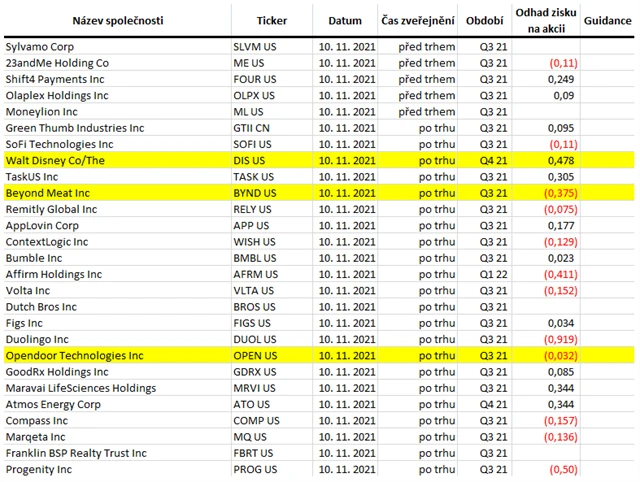640x482 pixels.
Task: Click the Čas zveřejnění column header
Action: point(418,21)
